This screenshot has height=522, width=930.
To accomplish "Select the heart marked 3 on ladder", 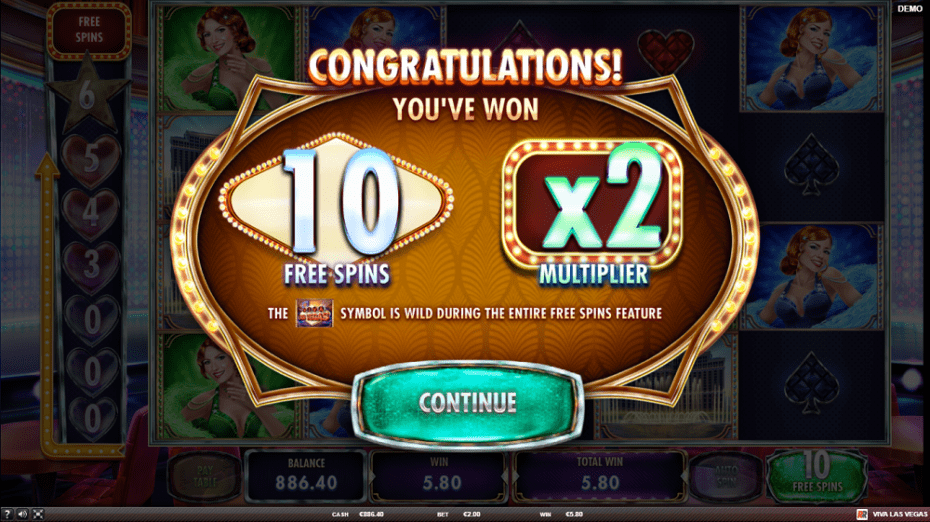I will [x=91, y=267].
